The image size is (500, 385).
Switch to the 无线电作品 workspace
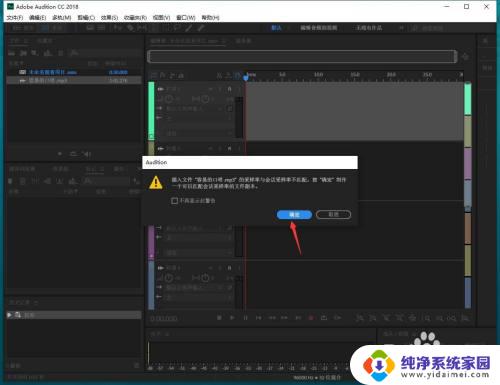click(369, 28)
